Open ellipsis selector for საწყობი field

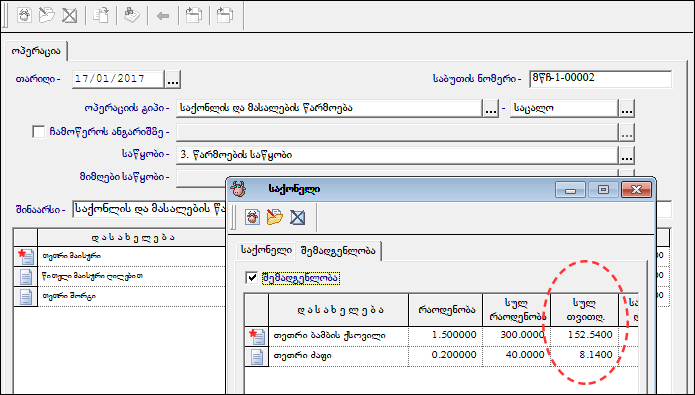(x=627, y=155)
